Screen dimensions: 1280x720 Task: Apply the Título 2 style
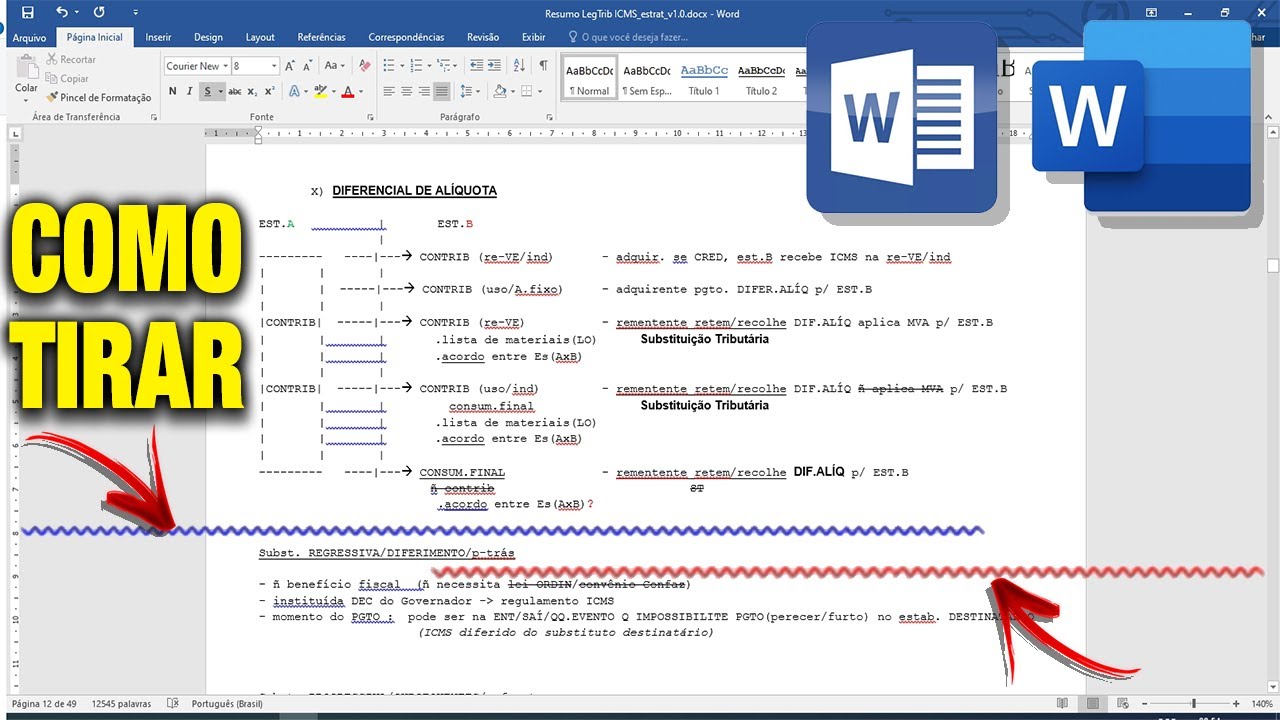(x=761, y=79)
